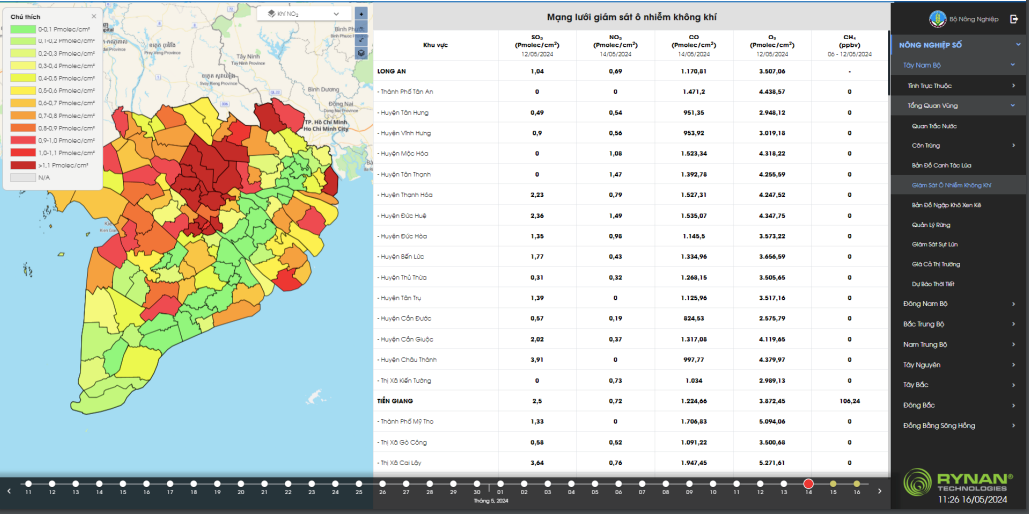
Task: Toggle the 3D cube map view icon
Action: (x=361, y=53)
